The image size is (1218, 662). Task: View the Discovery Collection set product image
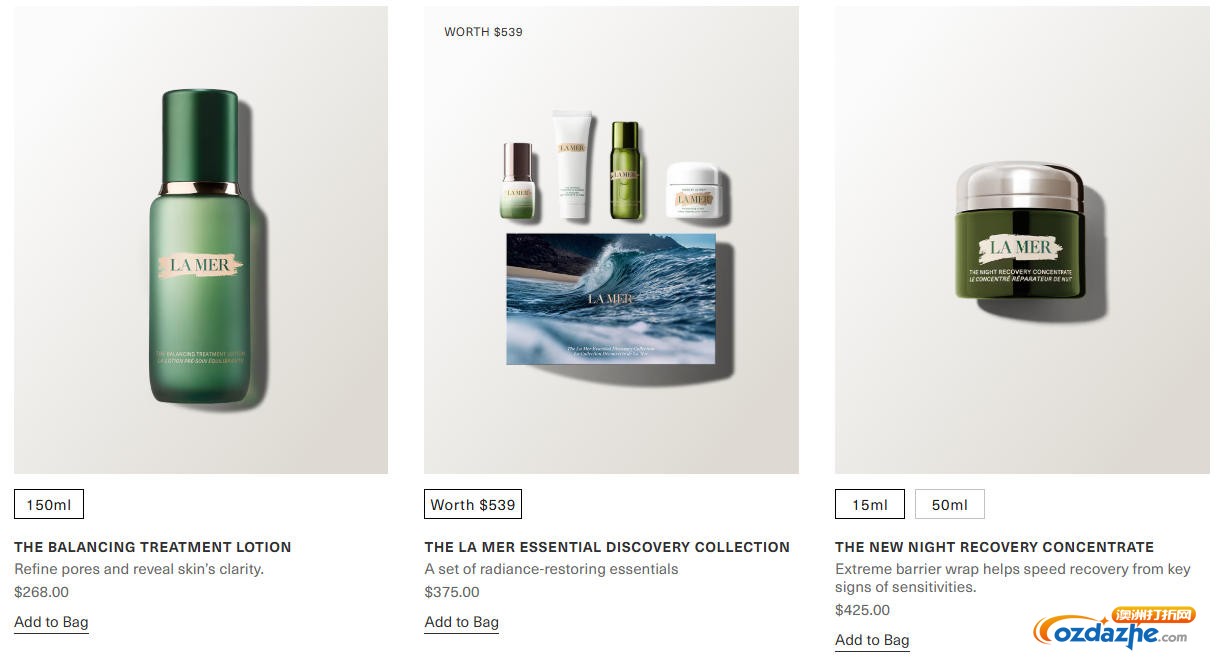point(611,240)
